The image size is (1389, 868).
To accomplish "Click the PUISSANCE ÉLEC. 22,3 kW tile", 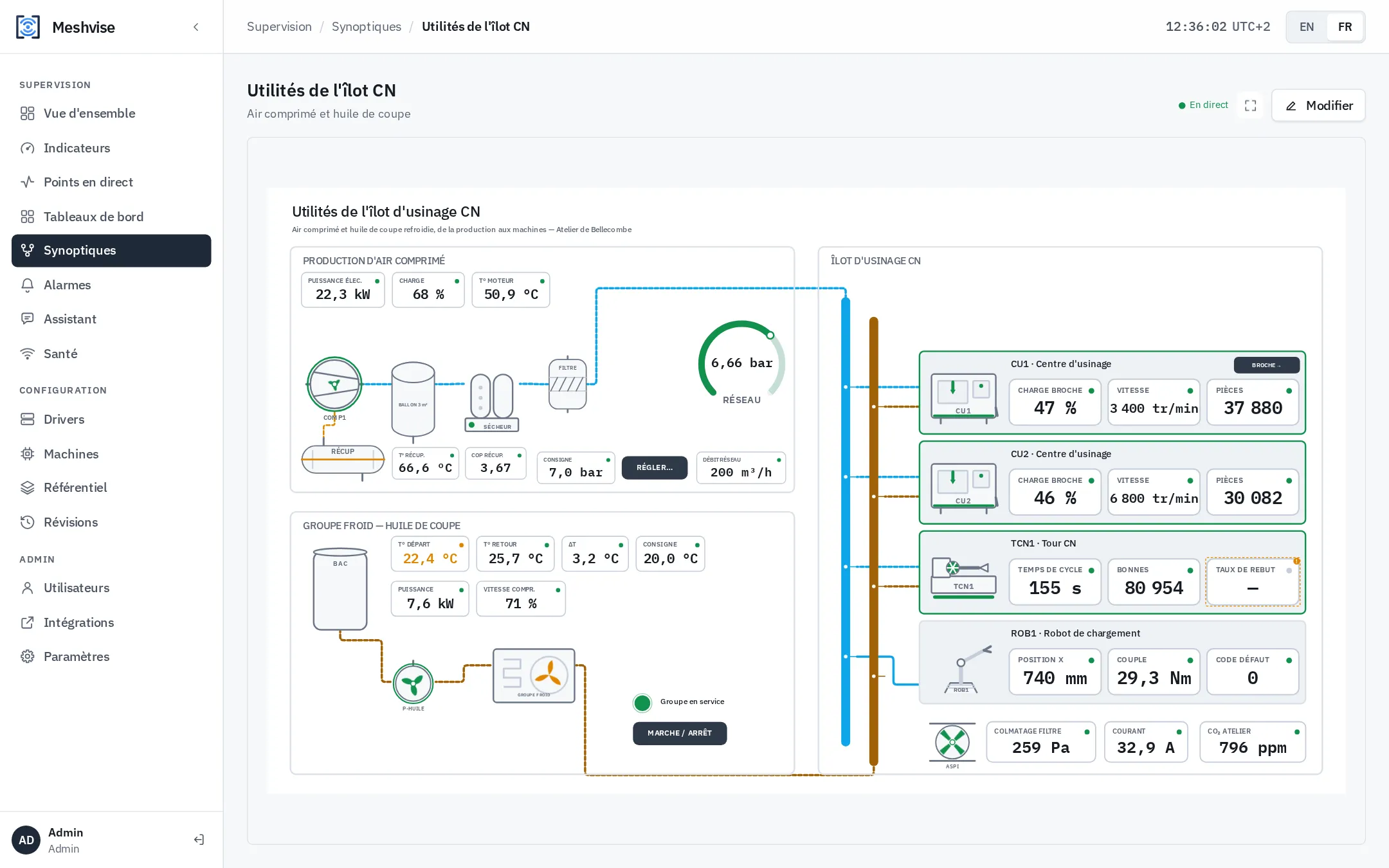I will (343, 290).
